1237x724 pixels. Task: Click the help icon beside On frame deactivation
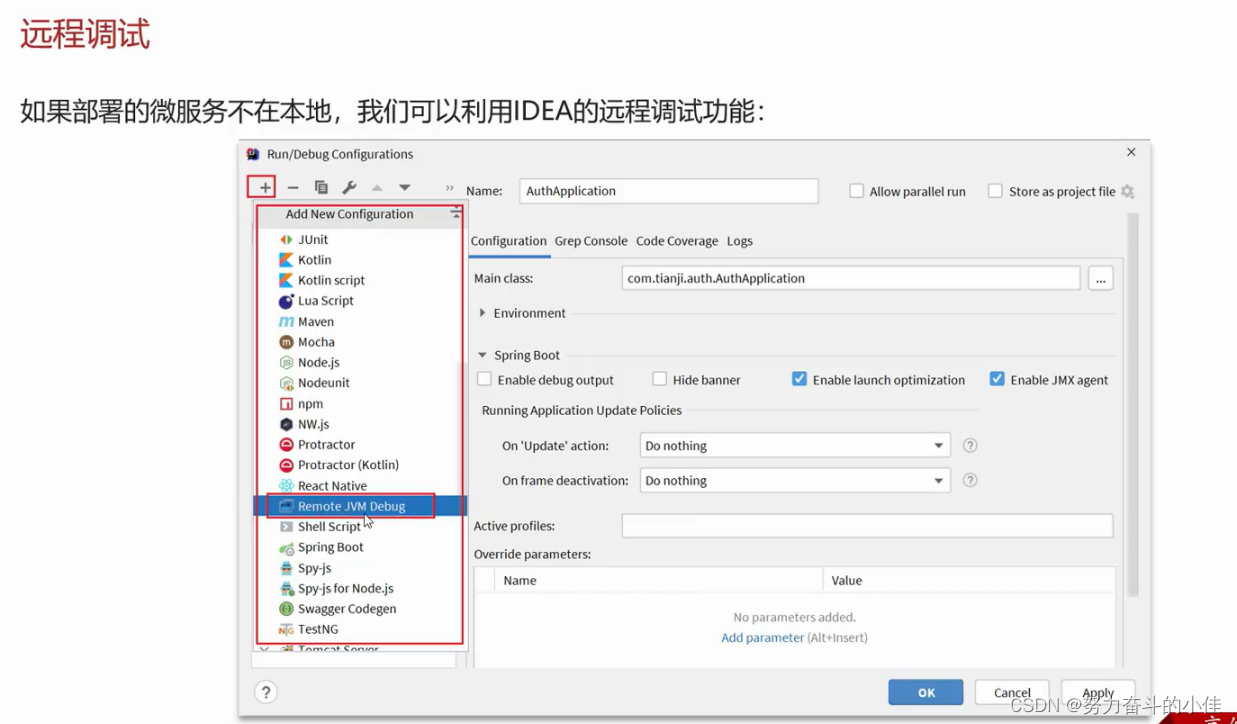970,480
